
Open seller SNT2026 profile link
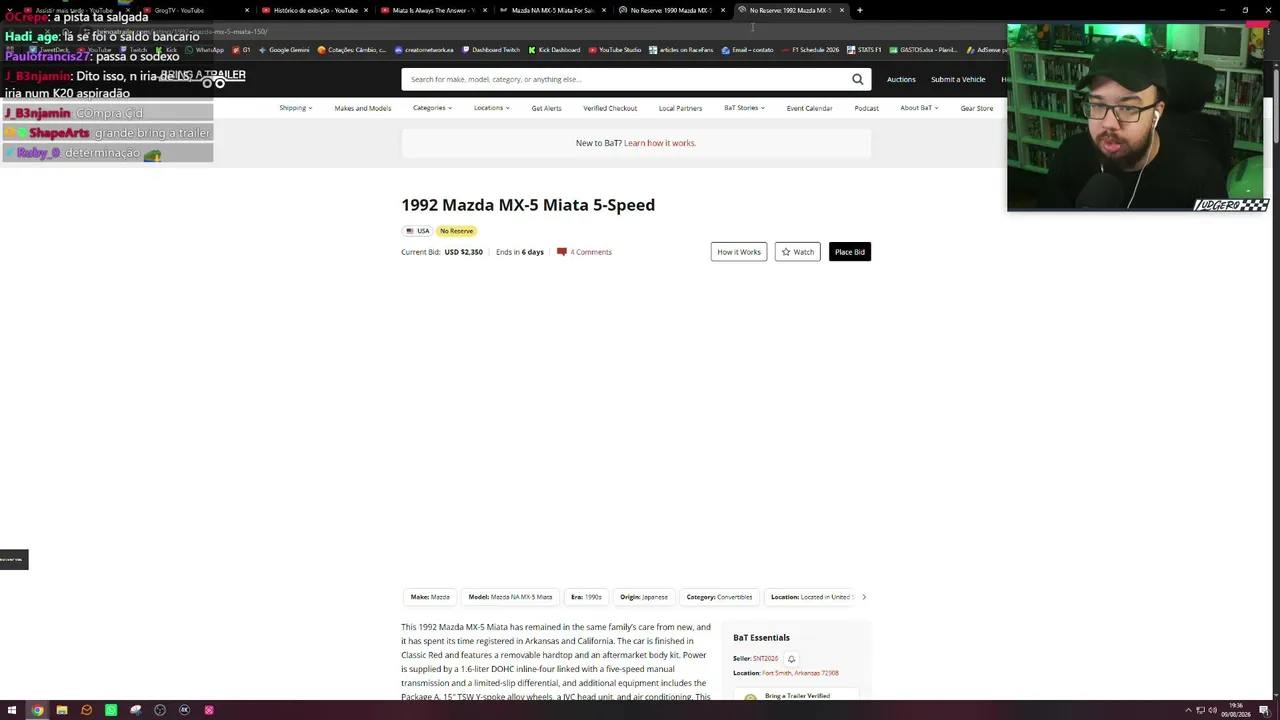tap(765, 659)
